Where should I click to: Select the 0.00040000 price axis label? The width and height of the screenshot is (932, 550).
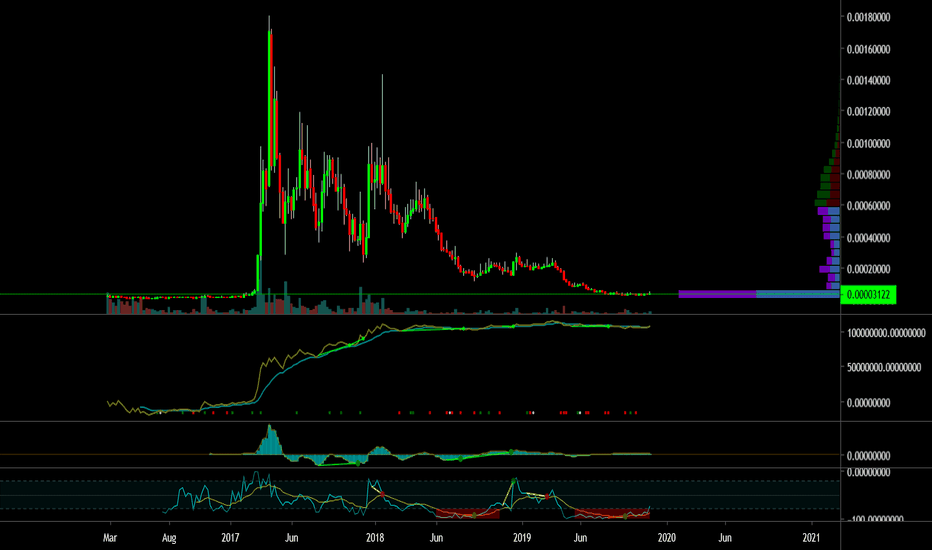(868, 238)
